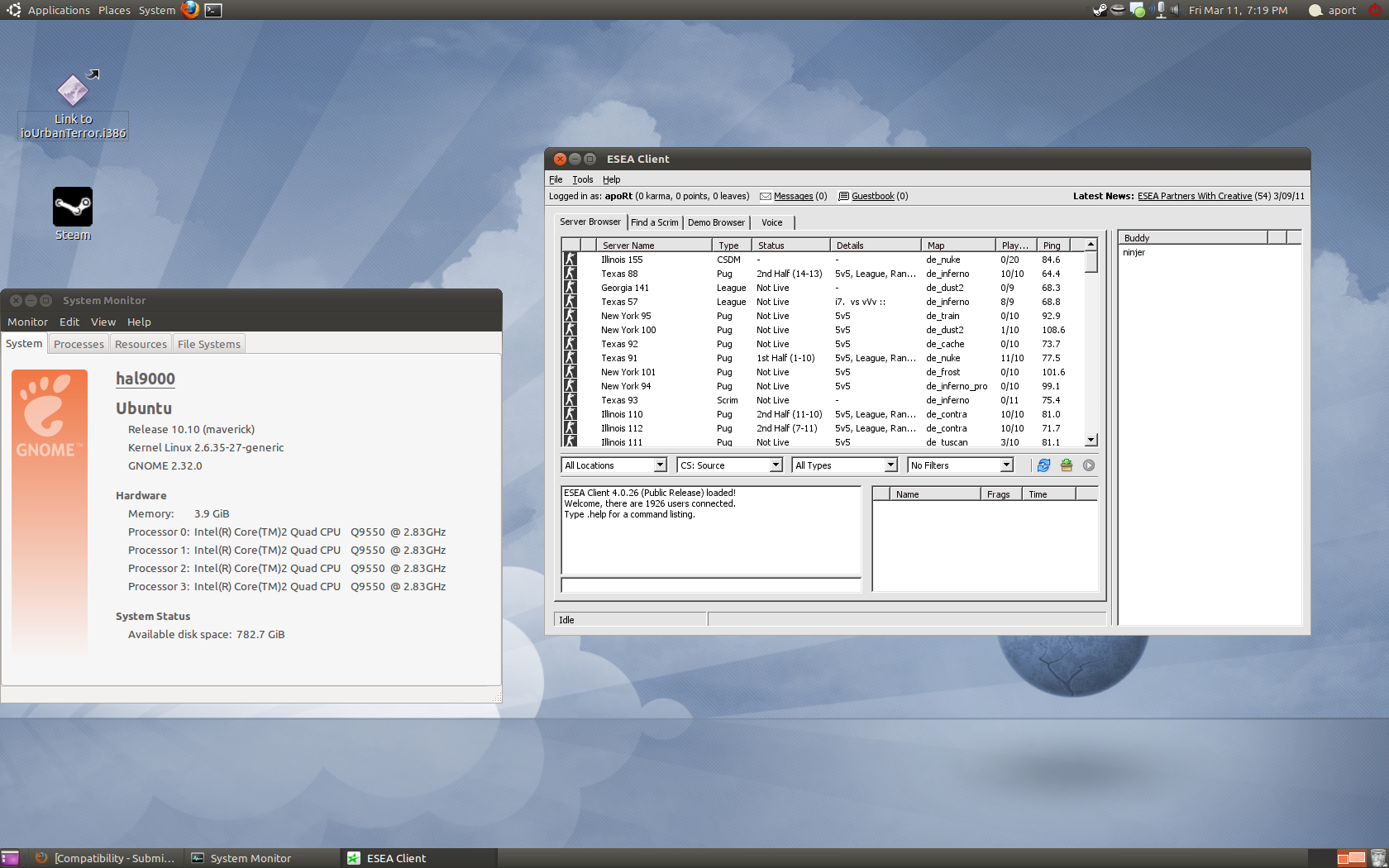Select the game icon of Illinois 155 row
The width and height of the screenshot is (1389, 868).
570,260
